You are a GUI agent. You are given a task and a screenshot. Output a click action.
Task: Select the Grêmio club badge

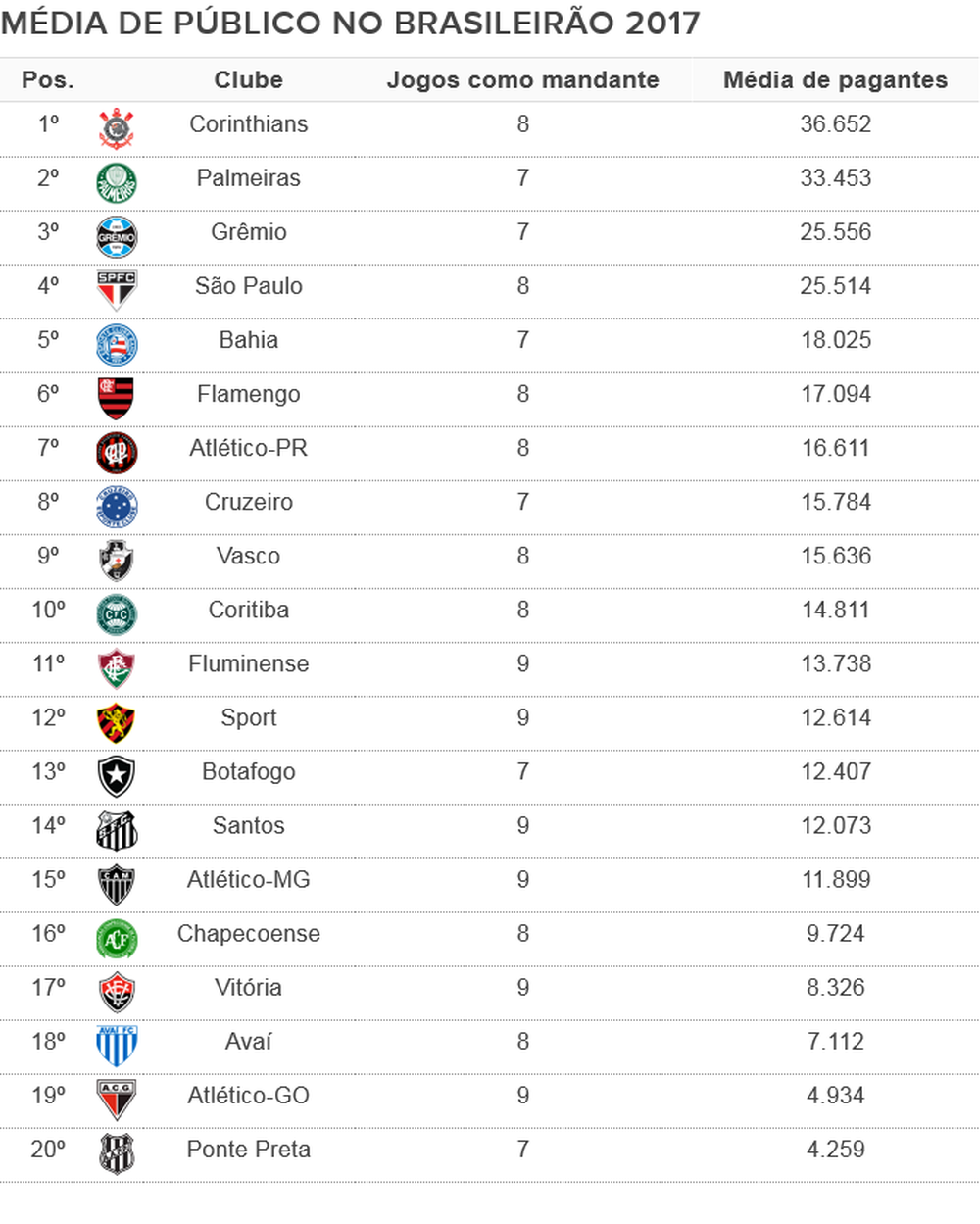point(117,237)
